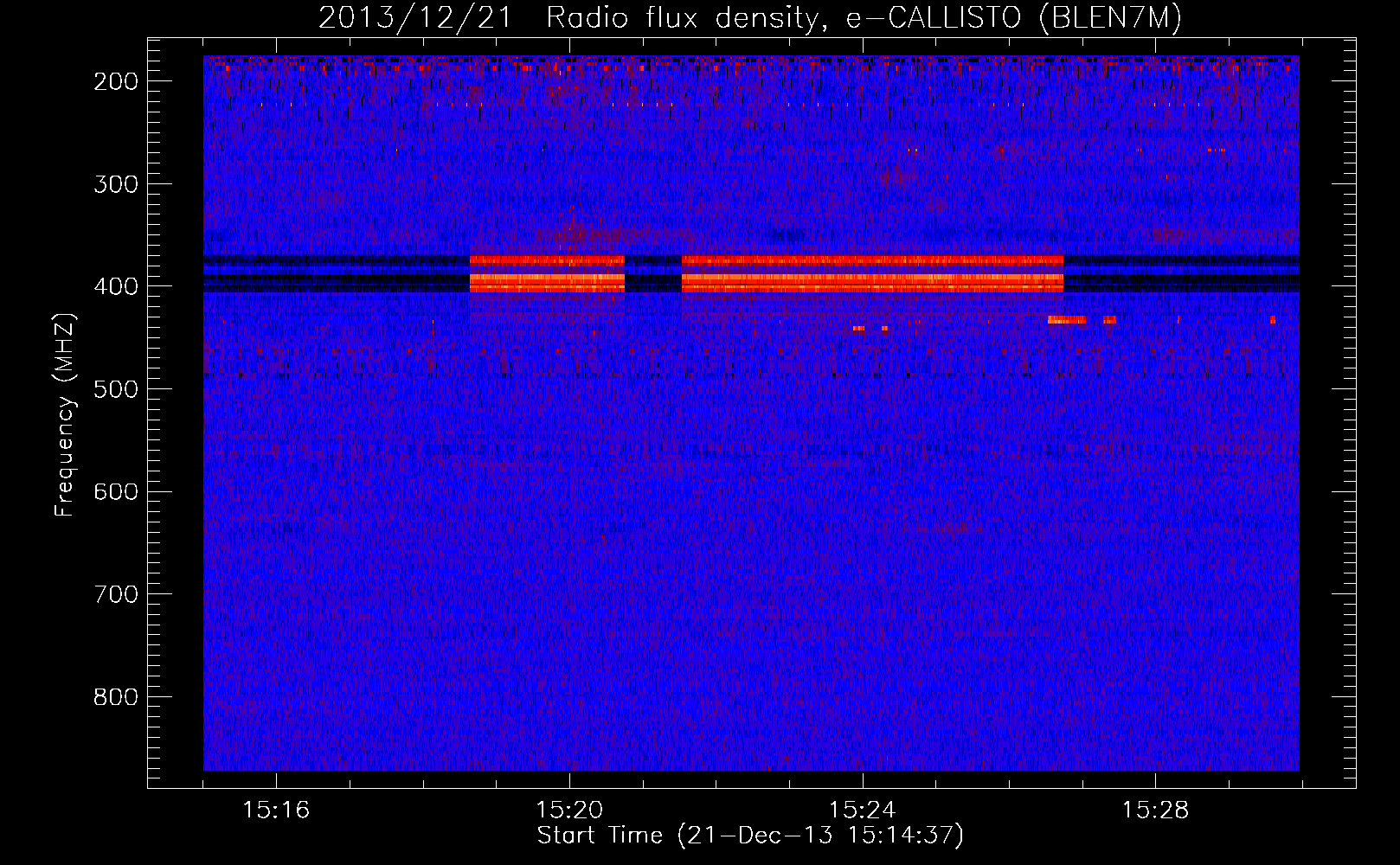The height and width of the screenshot is (865, 1400).
Task: Click the 15:20 time axis label
Action: pyautogui.click(x=569, y=811)
